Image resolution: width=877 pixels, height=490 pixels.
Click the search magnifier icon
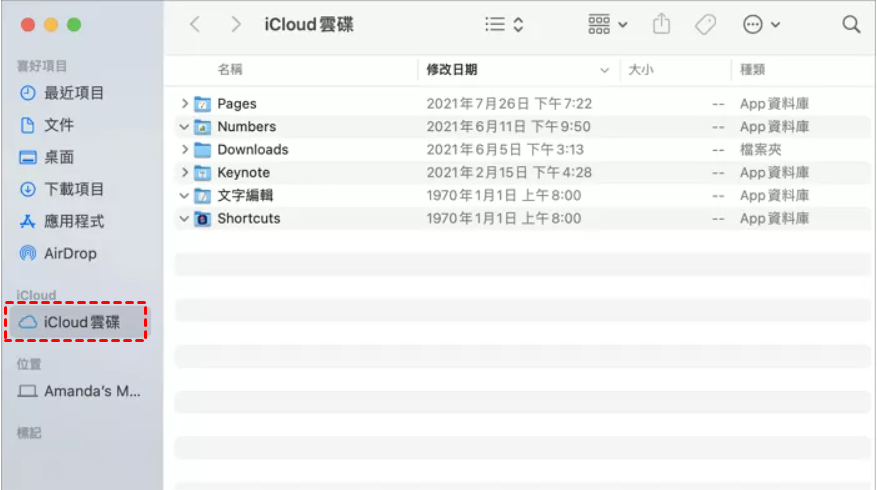tap(851, 24)
